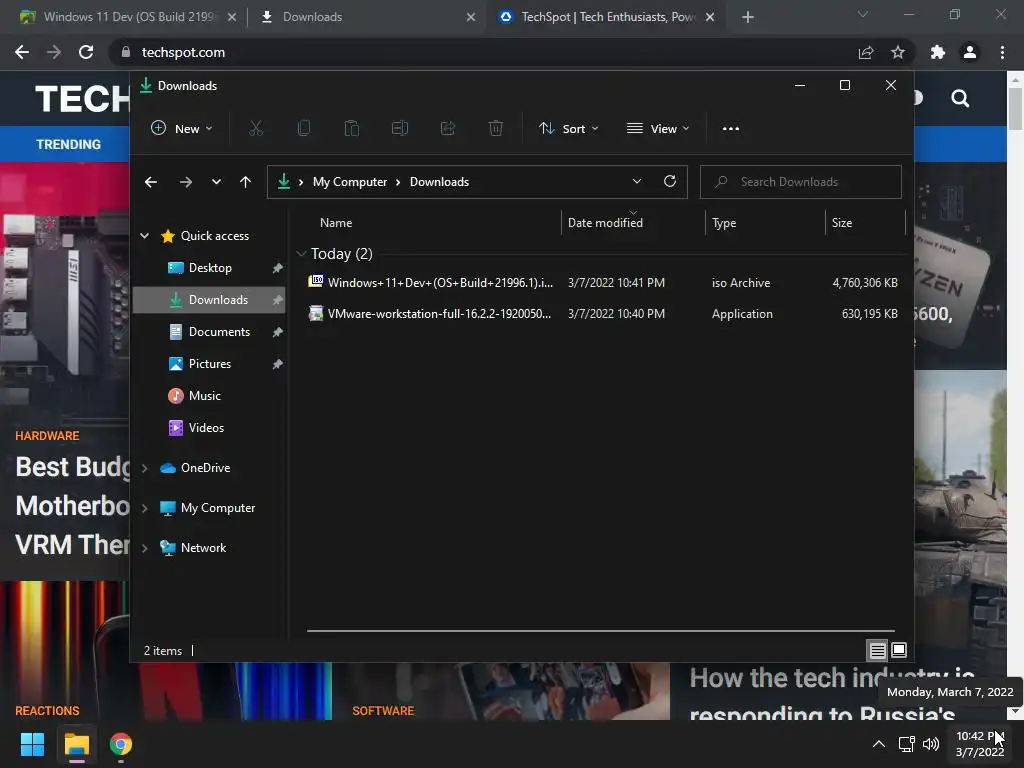Refresh the Downloads folder listing
This screenshot has height=768, width=1024.
(x=669, y=182)
